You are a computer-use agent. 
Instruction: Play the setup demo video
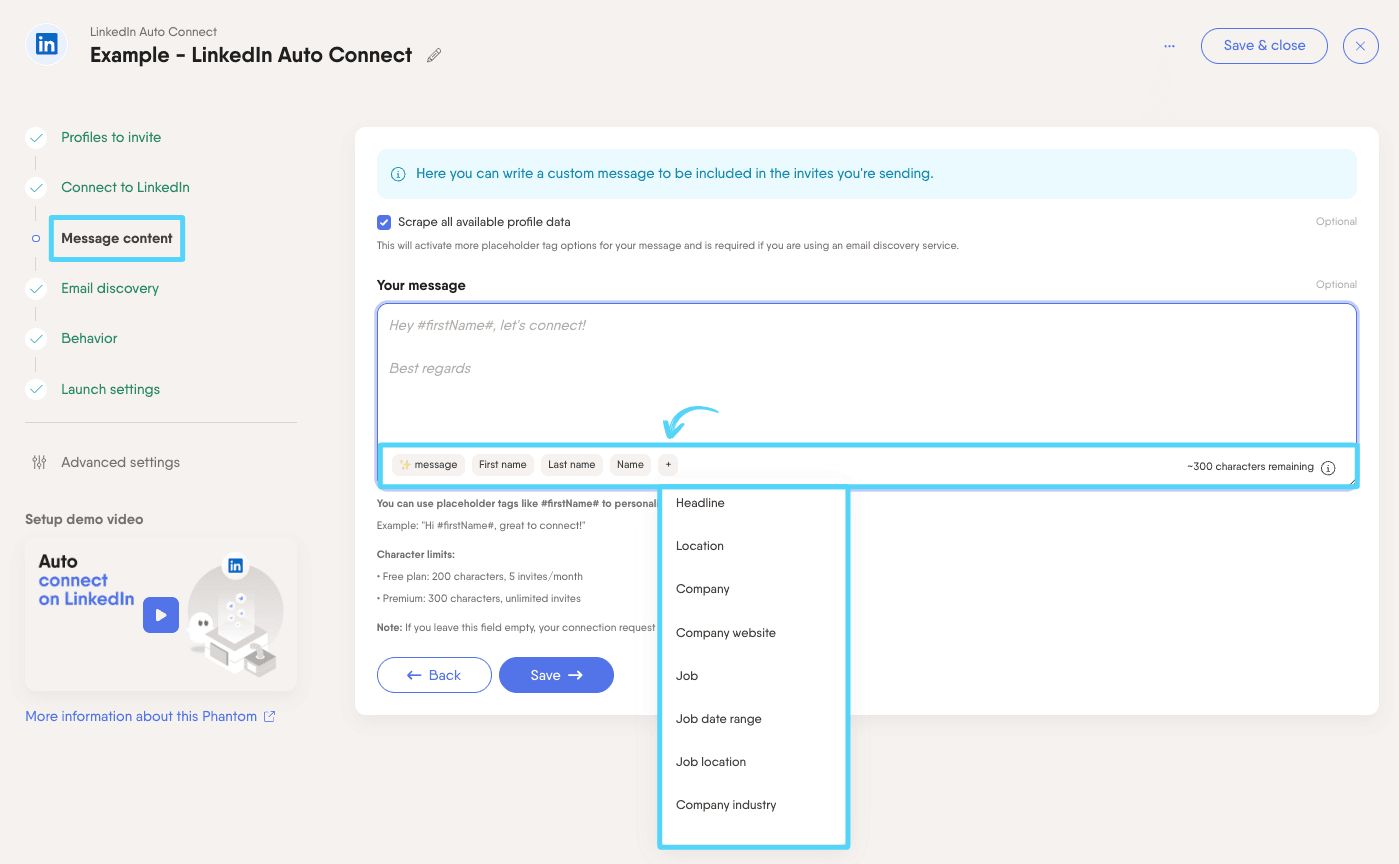point(160,615)
